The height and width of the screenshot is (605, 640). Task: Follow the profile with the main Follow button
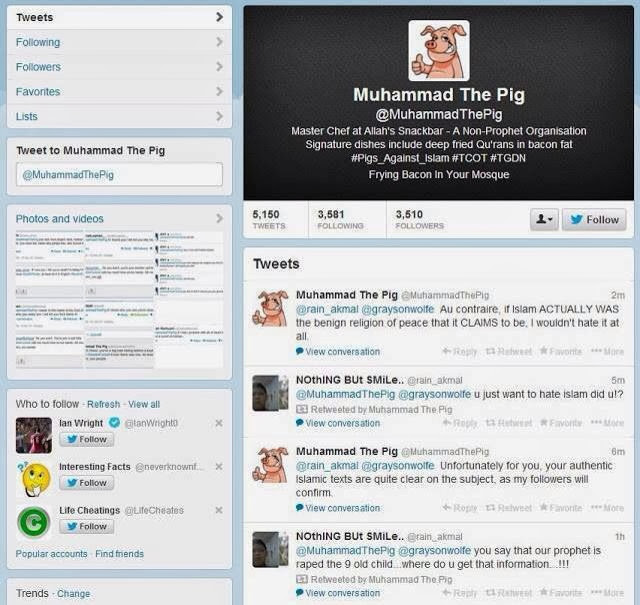(x=594, y=219)
